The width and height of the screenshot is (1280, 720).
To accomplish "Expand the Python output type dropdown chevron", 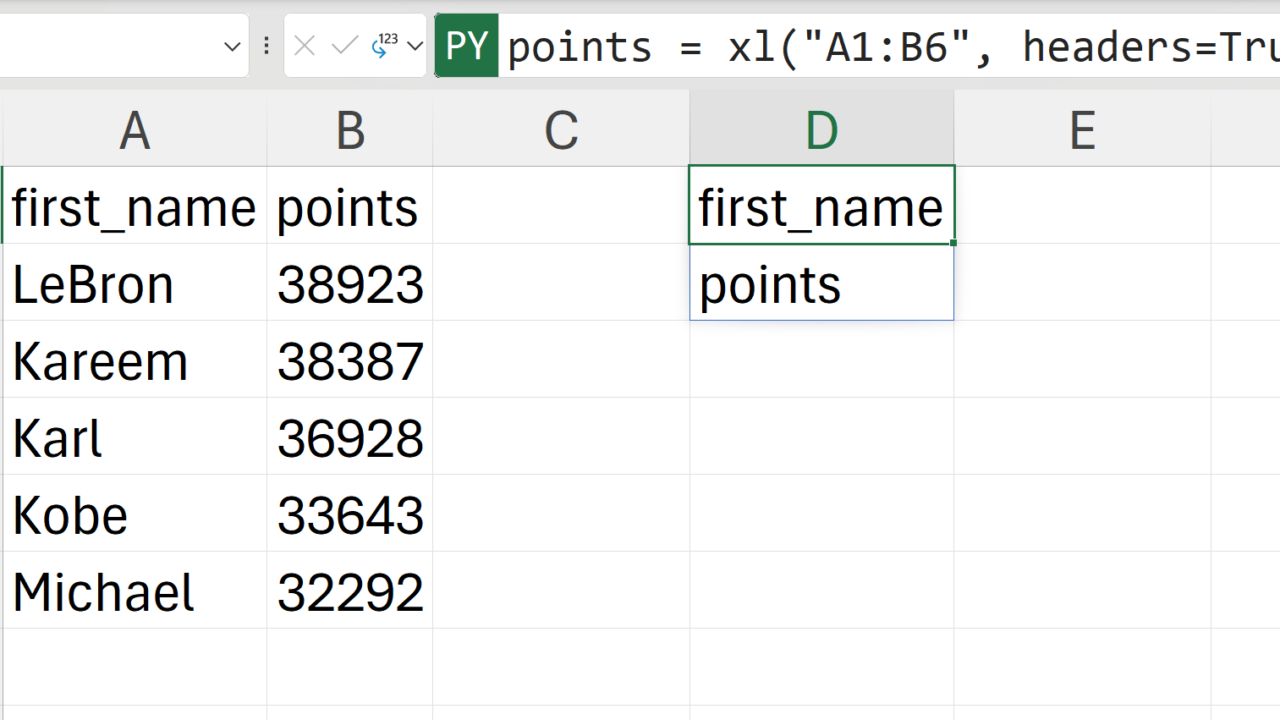I will tap(415, 46).
